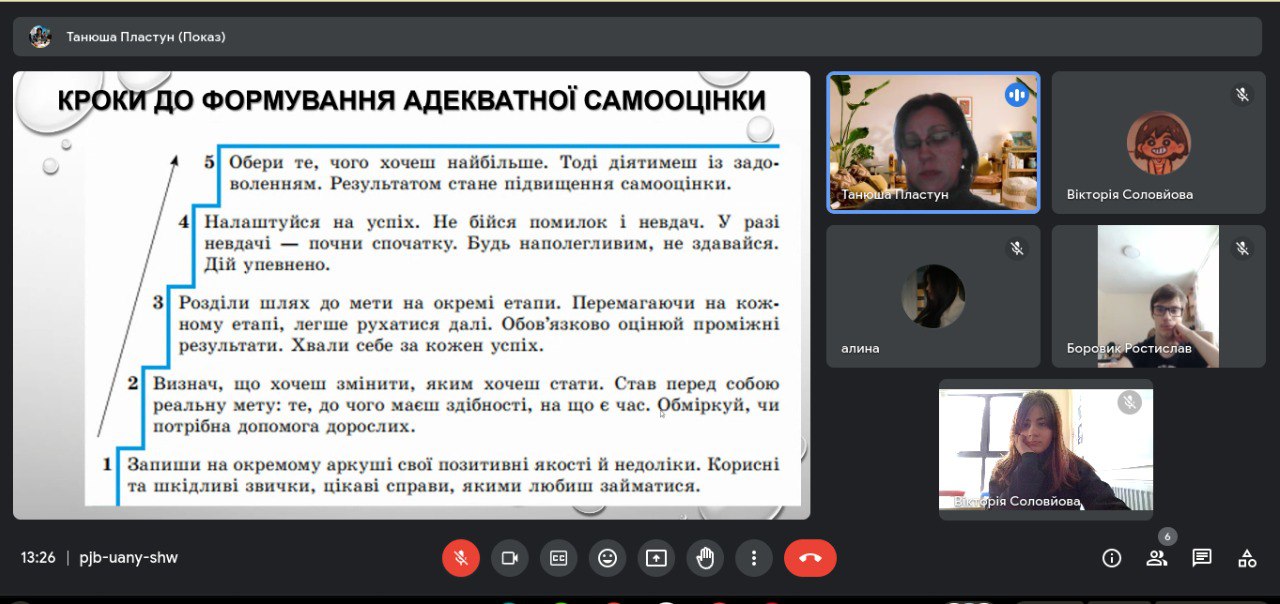
Task: Select Боровик Ростислав's video tile
Action: pos(1158,296)
